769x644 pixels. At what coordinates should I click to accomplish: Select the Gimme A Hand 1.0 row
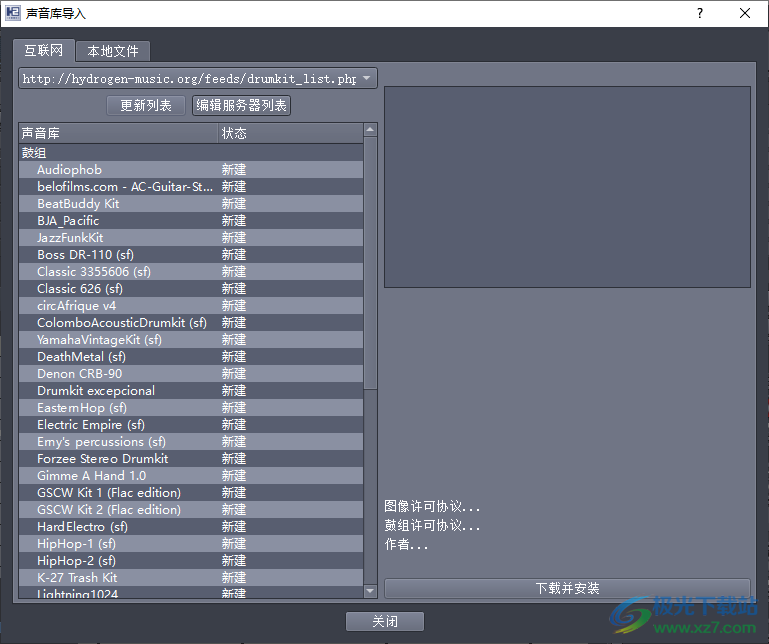point(191,476)
